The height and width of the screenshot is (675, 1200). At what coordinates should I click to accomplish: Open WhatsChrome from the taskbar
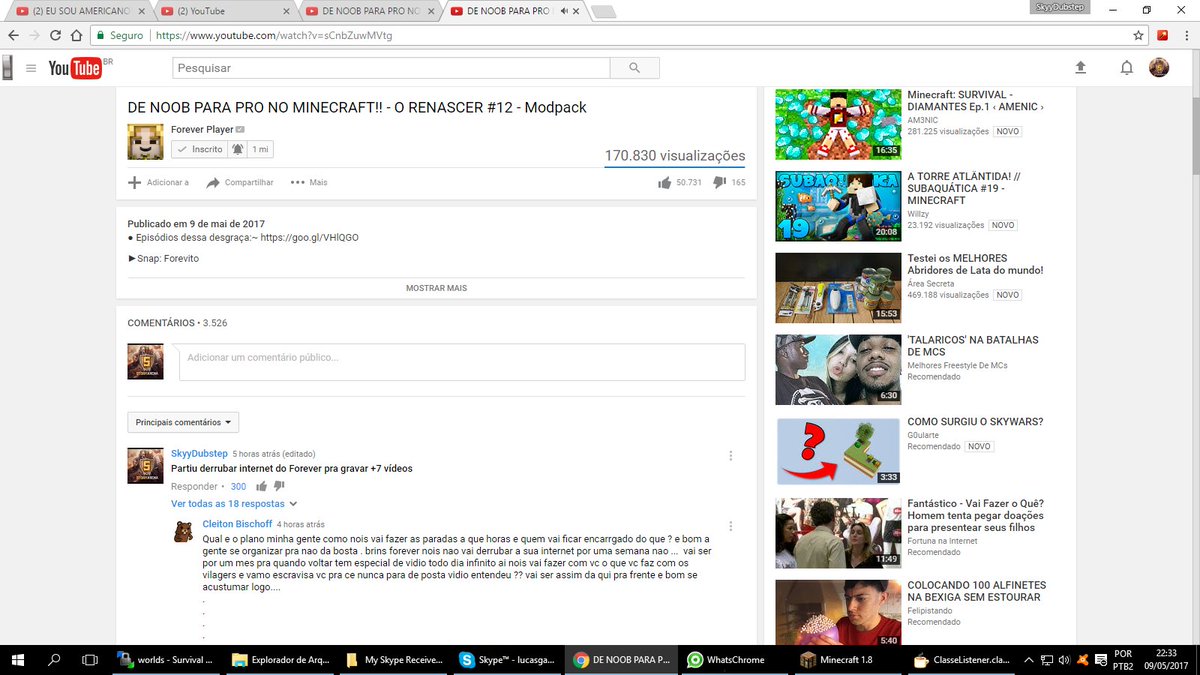coord(735,660)
